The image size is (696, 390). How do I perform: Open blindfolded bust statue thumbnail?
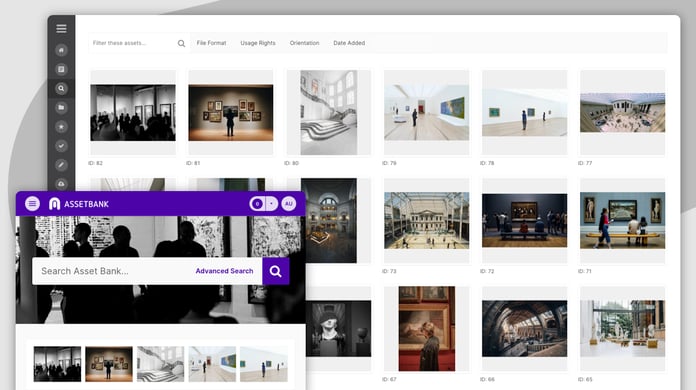point(338,329)
